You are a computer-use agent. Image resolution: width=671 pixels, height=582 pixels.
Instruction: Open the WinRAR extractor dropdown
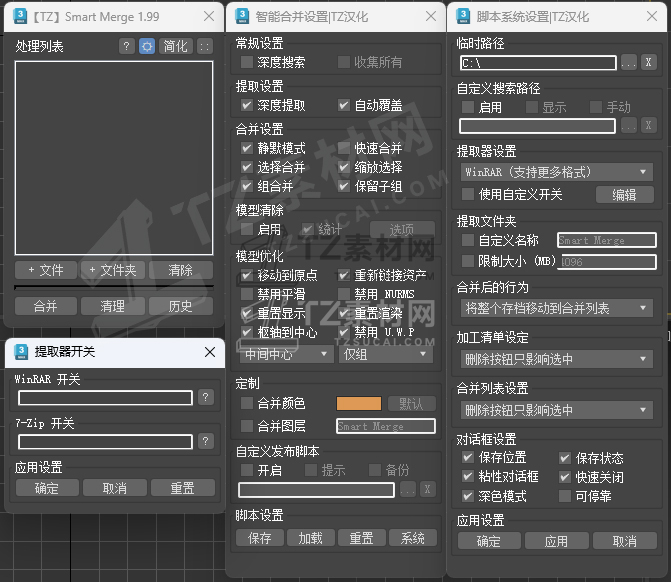pyautogui.click(x=557, y=172)
